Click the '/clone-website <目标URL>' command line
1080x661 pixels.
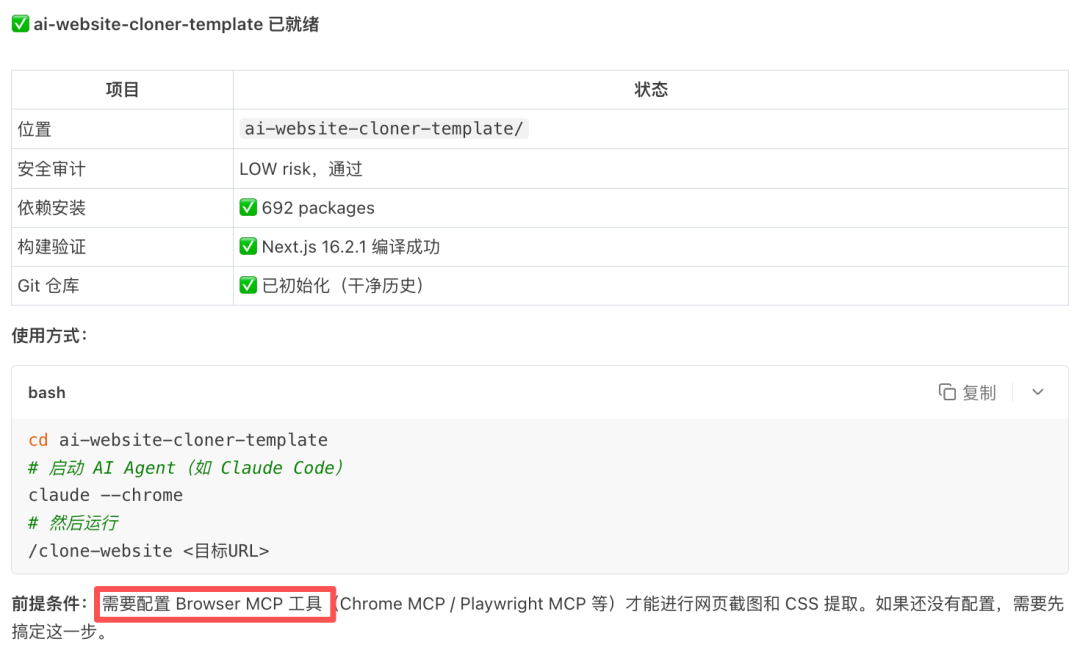pyautogui.click(x=149, y=550)
